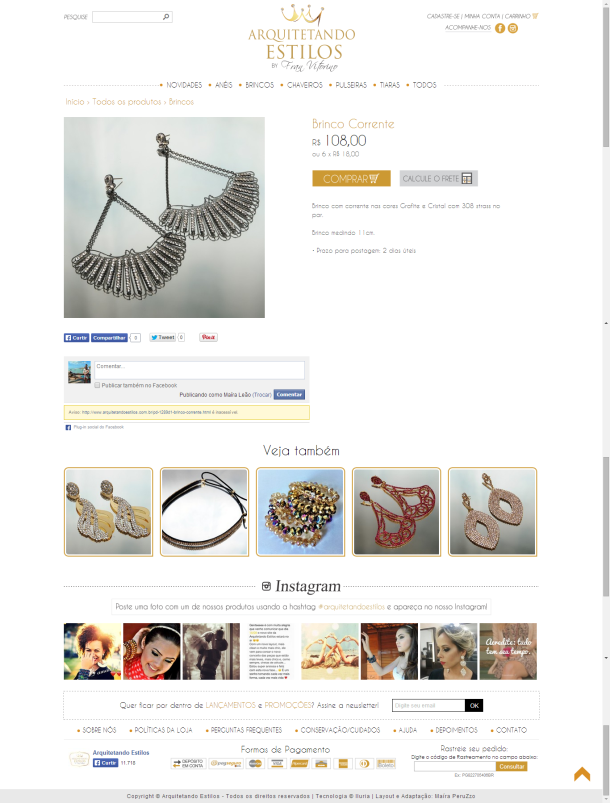This screenshot has height=803, width=610.
Task: Click the Calcule o Frete button
Action: click(438, 178)
